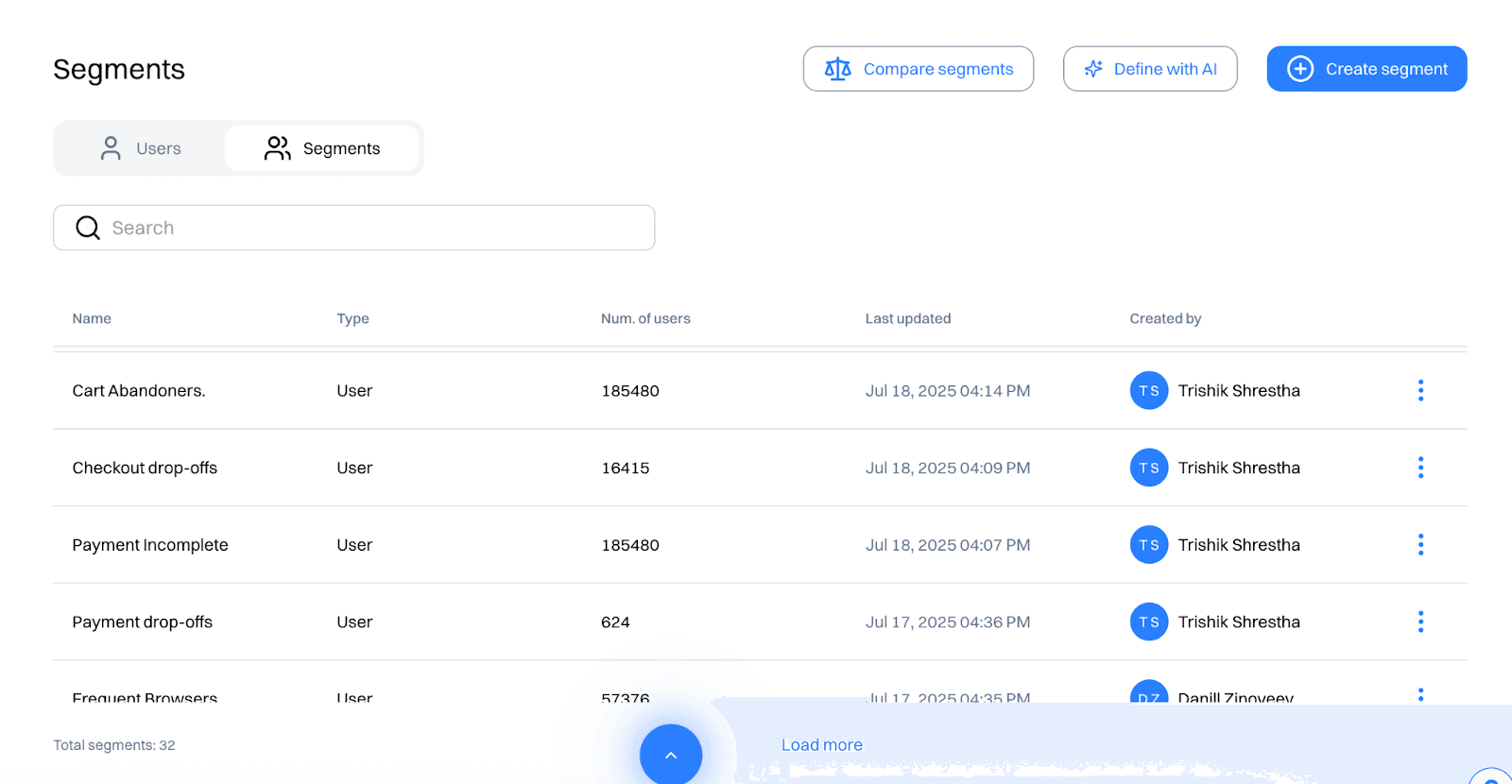1512x784 pixels.
Task: Click the Define with AI sparkle icon
Action: tap(1093, 69)
